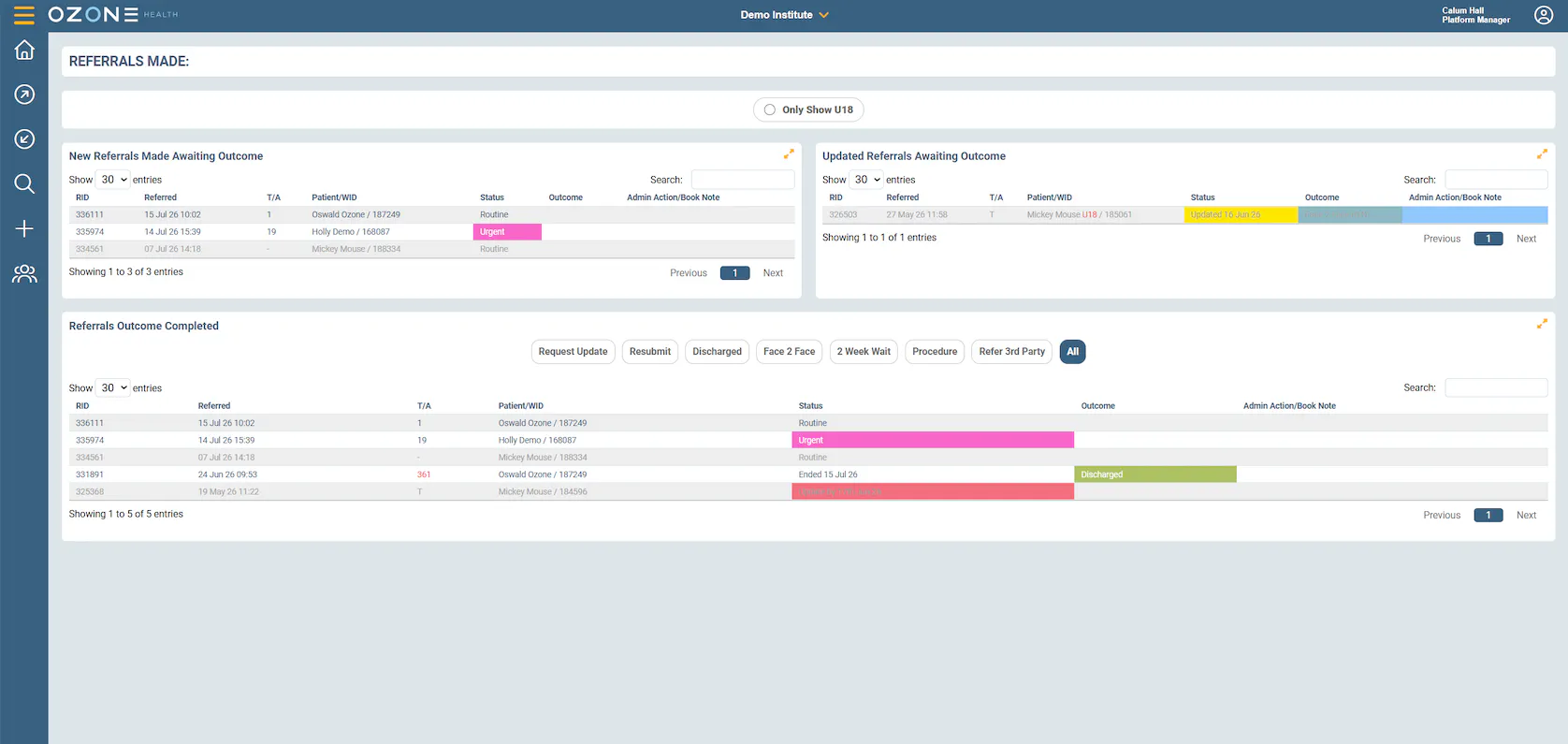The image size is (1568, 744).
Task: Click the Updated Referrals search field
Action: click(1496, 180)
